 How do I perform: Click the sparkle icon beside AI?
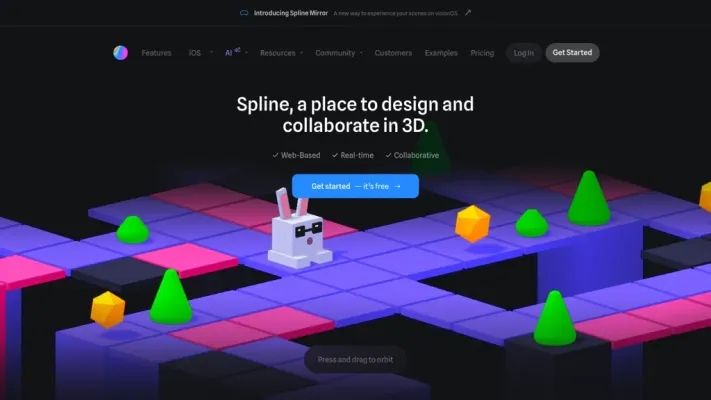[237, 50]
